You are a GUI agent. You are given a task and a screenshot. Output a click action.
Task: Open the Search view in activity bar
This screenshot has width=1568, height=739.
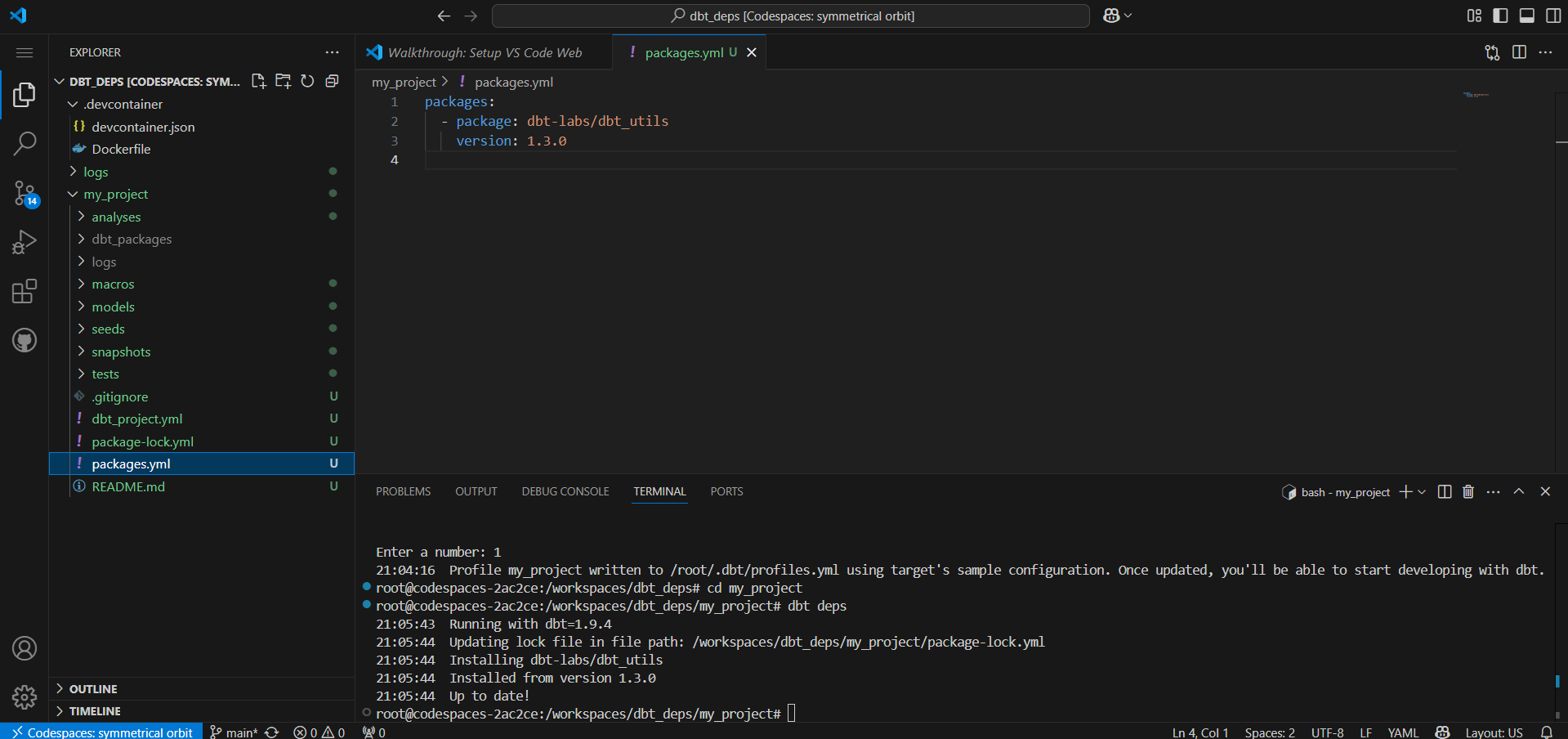pyautogui.click(x=25, y=144)
